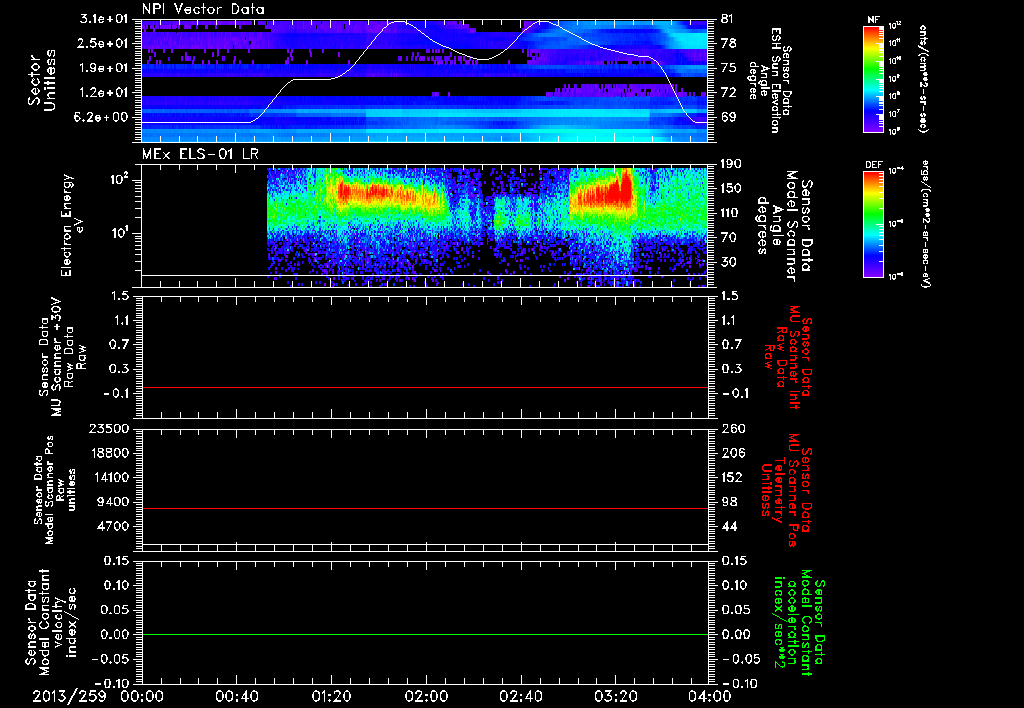Screen dimensions: 1024x708
Task: Click the "72" Sun elevation tick value
Action: 728,93
